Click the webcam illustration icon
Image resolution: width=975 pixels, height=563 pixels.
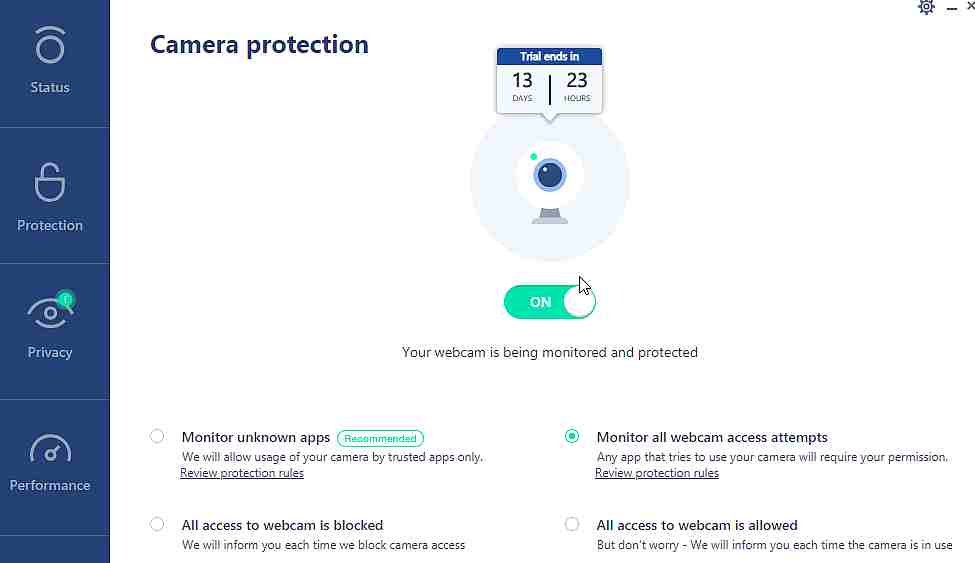pyautogui.click(x=550, y=183)
